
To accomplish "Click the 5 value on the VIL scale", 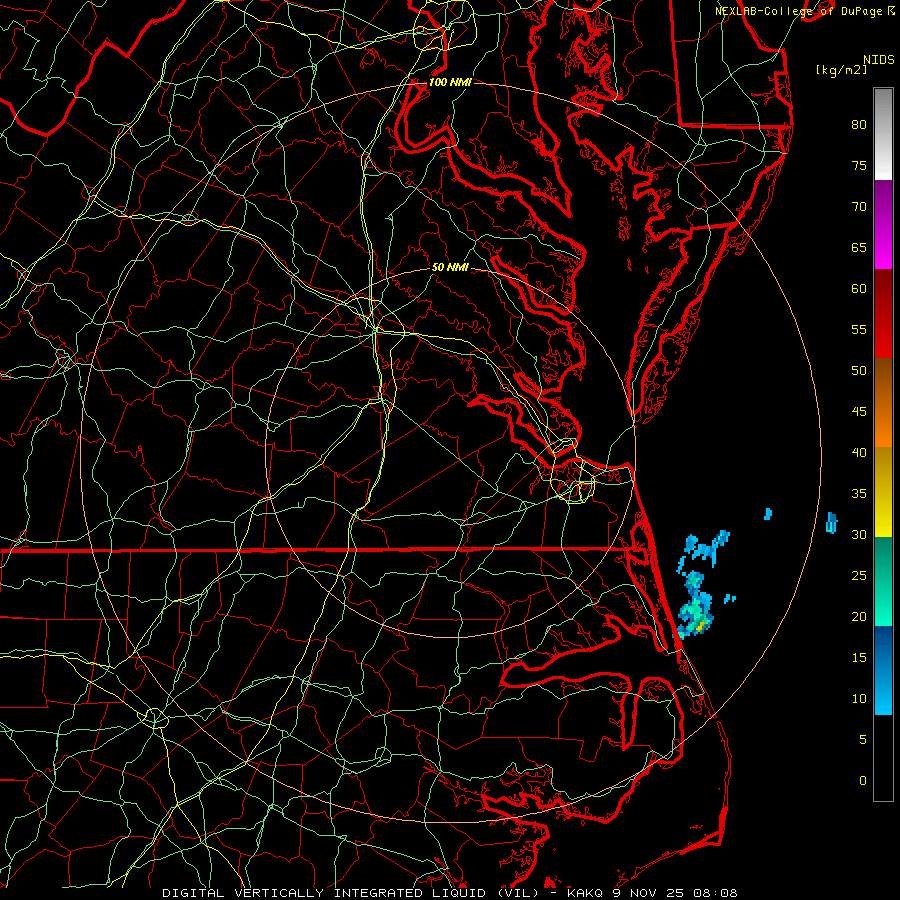I will coord(863,739).
